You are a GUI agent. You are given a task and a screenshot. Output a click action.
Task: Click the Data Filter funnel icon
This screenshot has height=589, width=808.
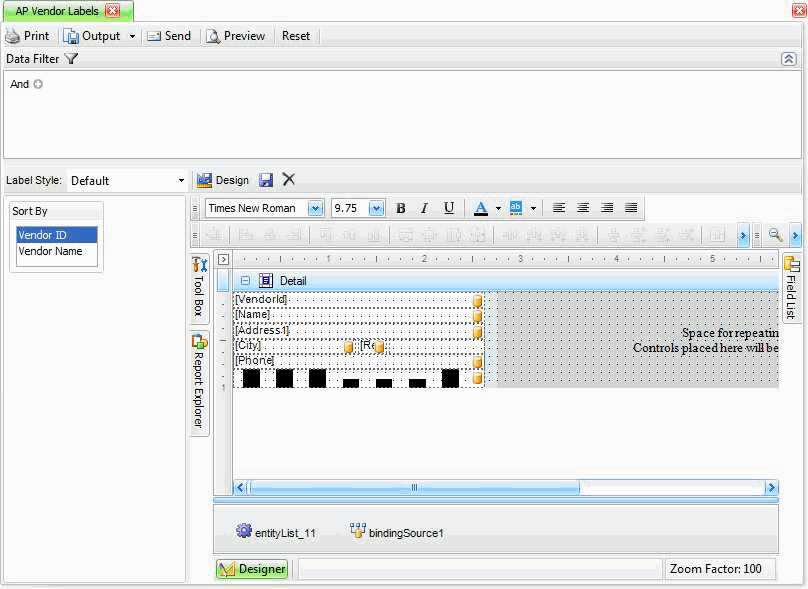pyautogui.click(x=71, y=59)
